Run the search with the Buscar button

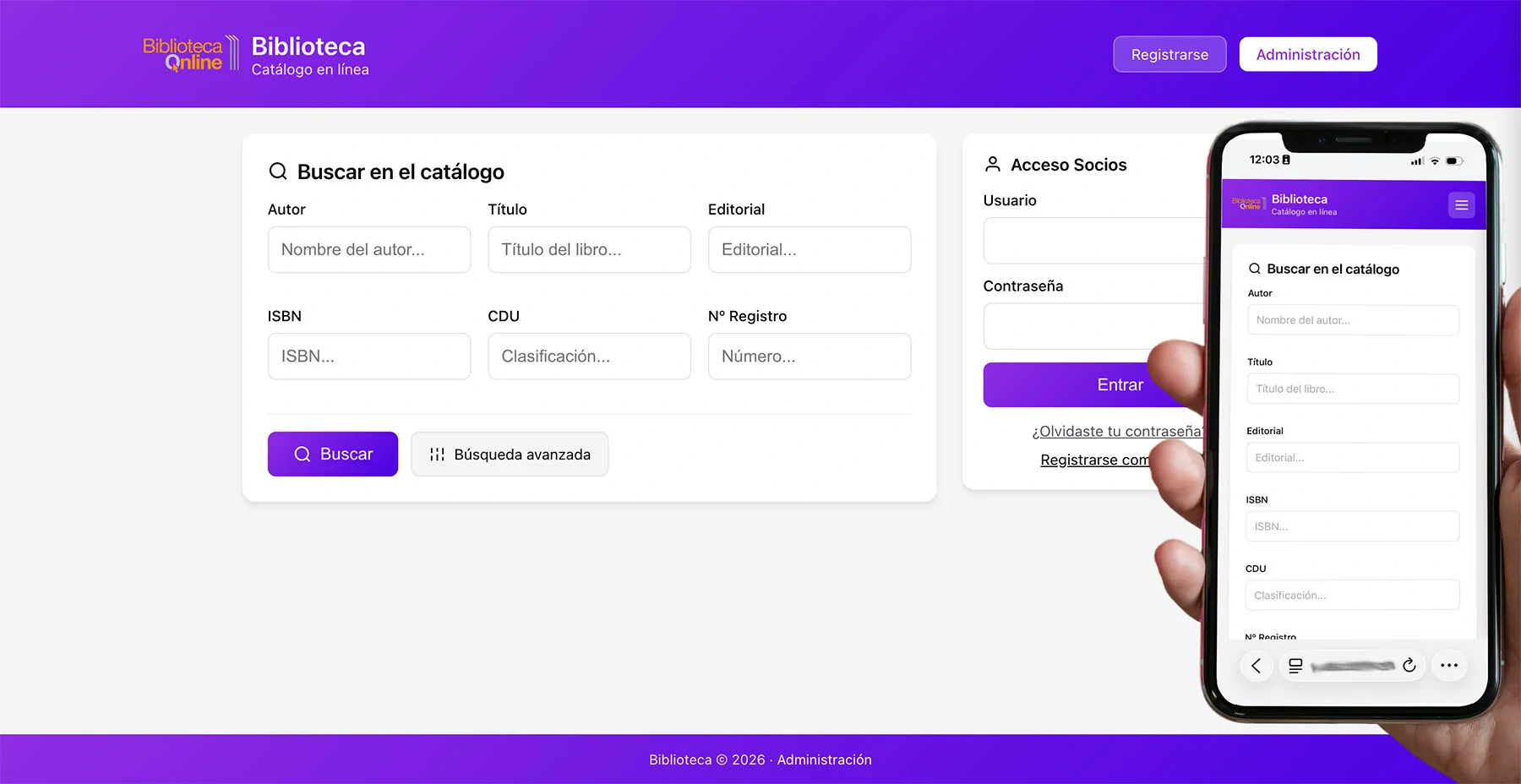point(333,455)
